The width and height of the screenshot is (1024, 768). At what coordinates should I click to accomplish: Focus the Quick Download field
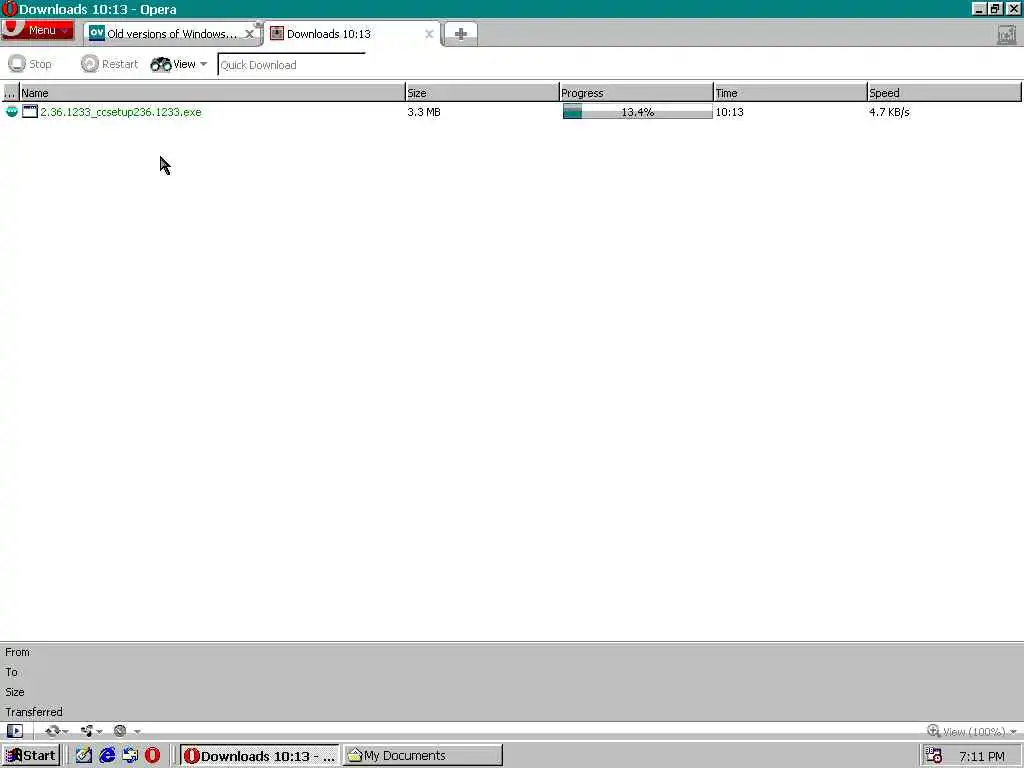291,65
